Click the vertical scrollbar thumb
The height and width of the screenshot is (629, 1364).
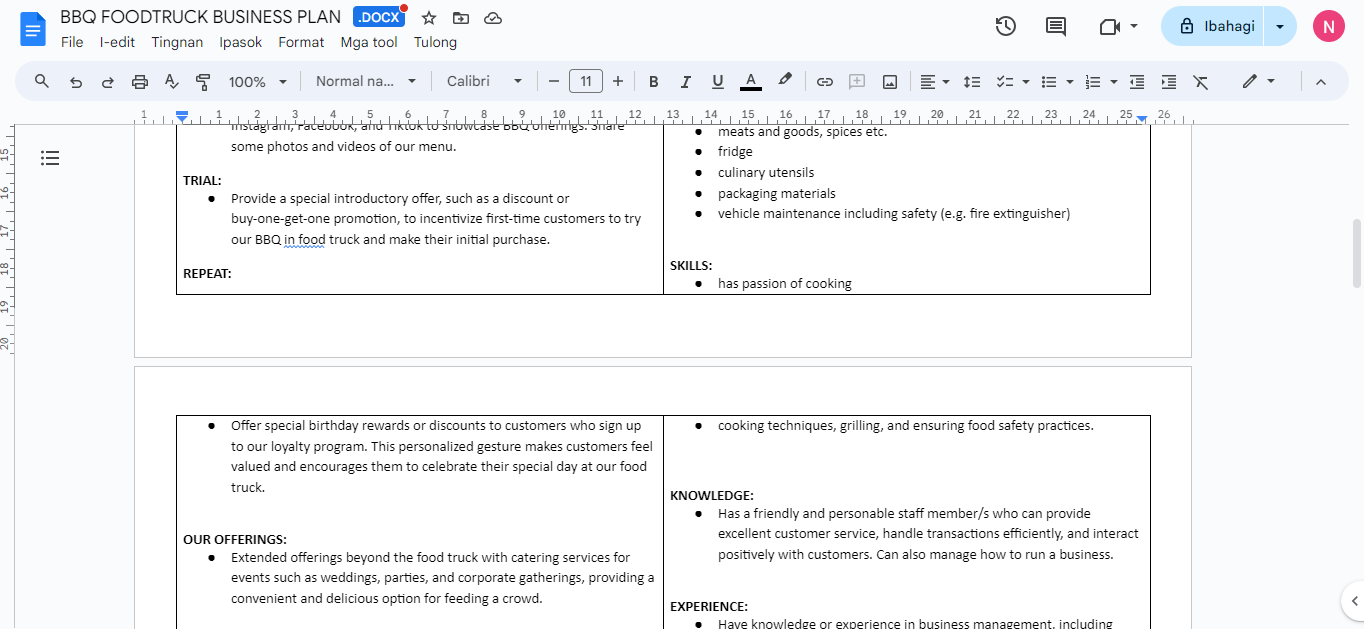point(1357,253)
